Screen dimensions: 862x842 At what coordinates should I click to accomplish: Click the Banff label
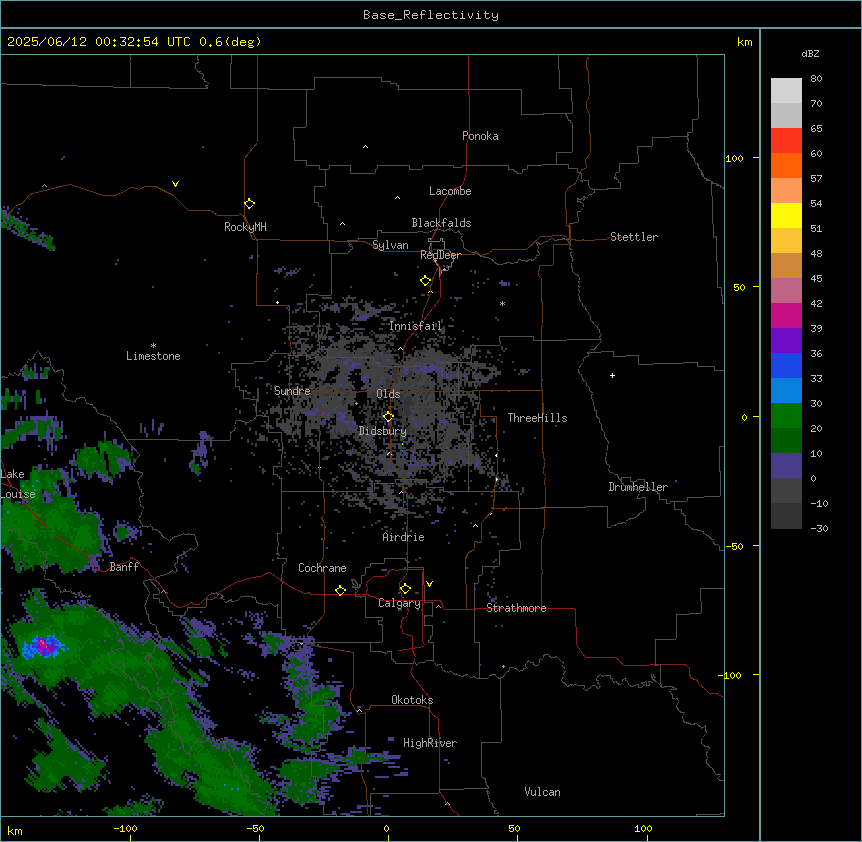124,567
